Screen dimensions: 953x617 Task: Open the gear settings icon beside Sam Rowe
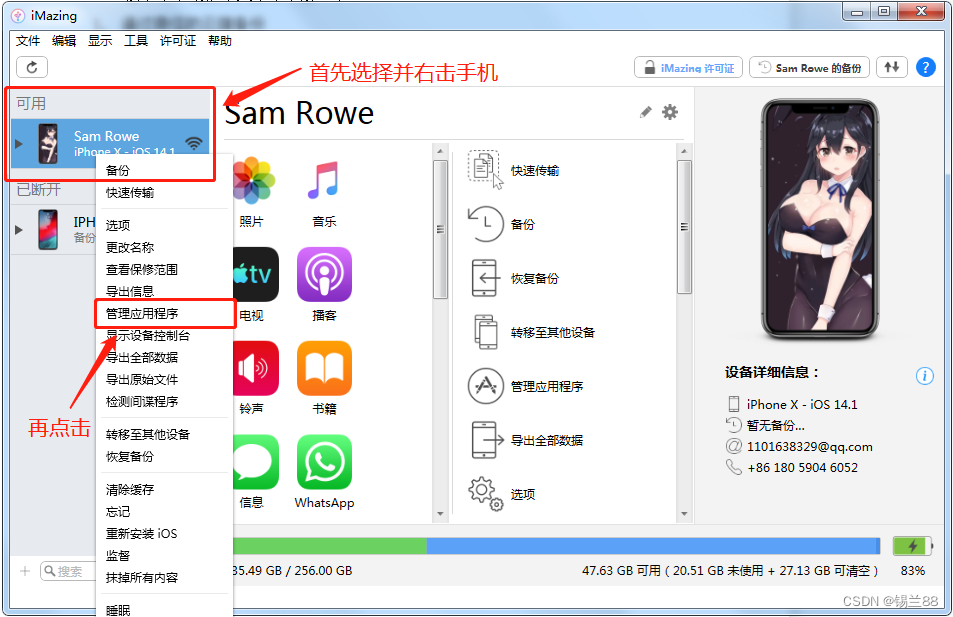click(670, 112)
